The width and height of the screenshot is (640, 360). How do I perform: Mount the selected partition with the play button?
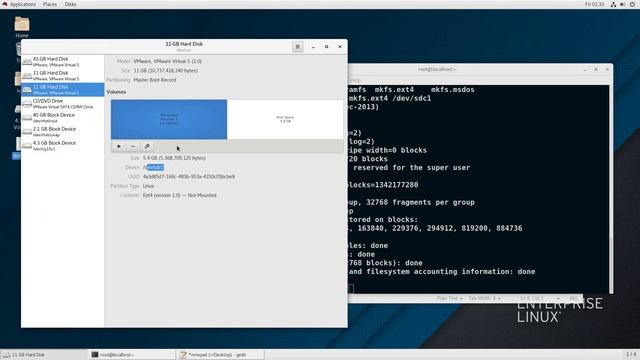[119, 146]
